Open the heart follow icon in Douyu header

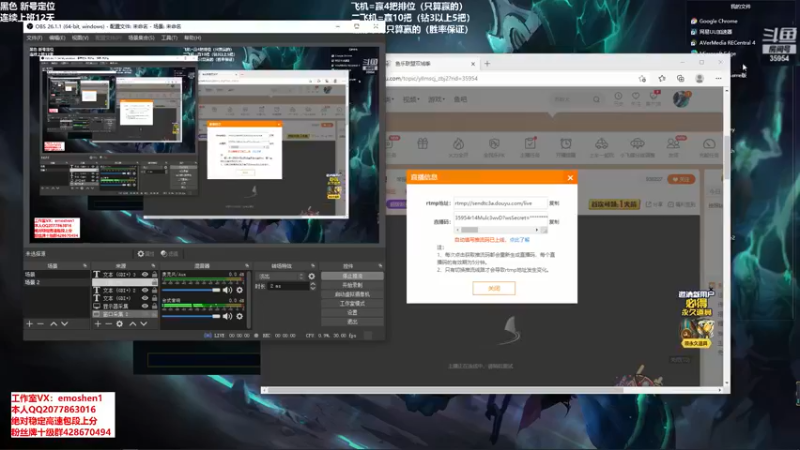636,96
